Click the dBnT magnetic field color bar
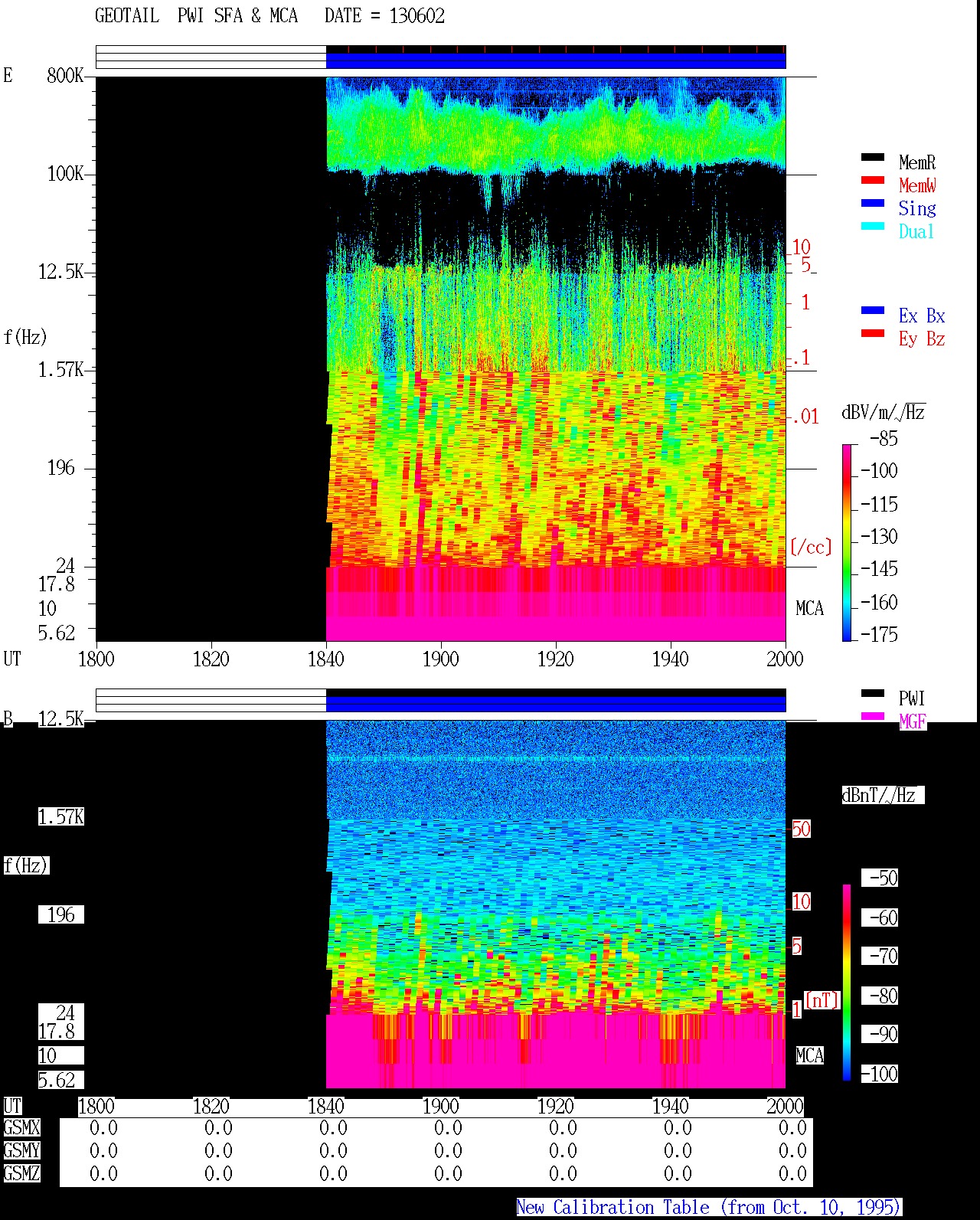 [x=847, y=983]
